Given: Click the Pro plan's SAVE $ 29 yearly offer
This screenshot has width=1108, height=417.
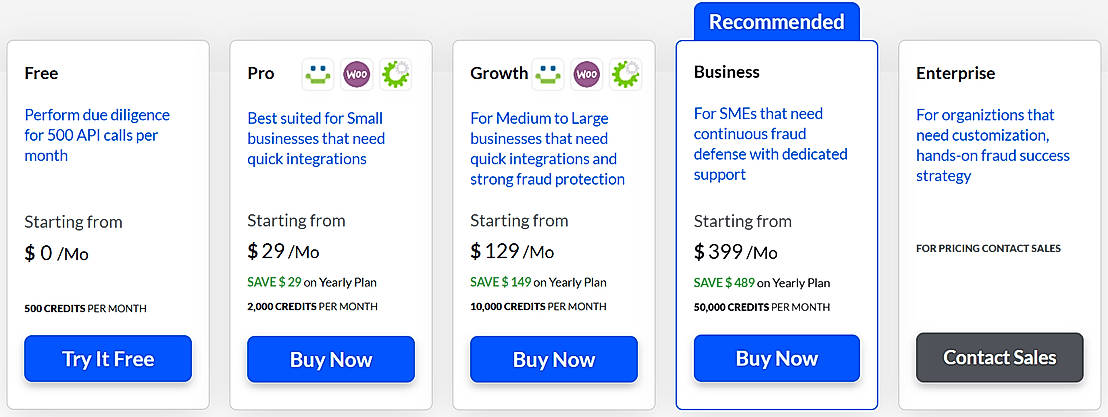Looking at the screenshot, I should (311, 283).
